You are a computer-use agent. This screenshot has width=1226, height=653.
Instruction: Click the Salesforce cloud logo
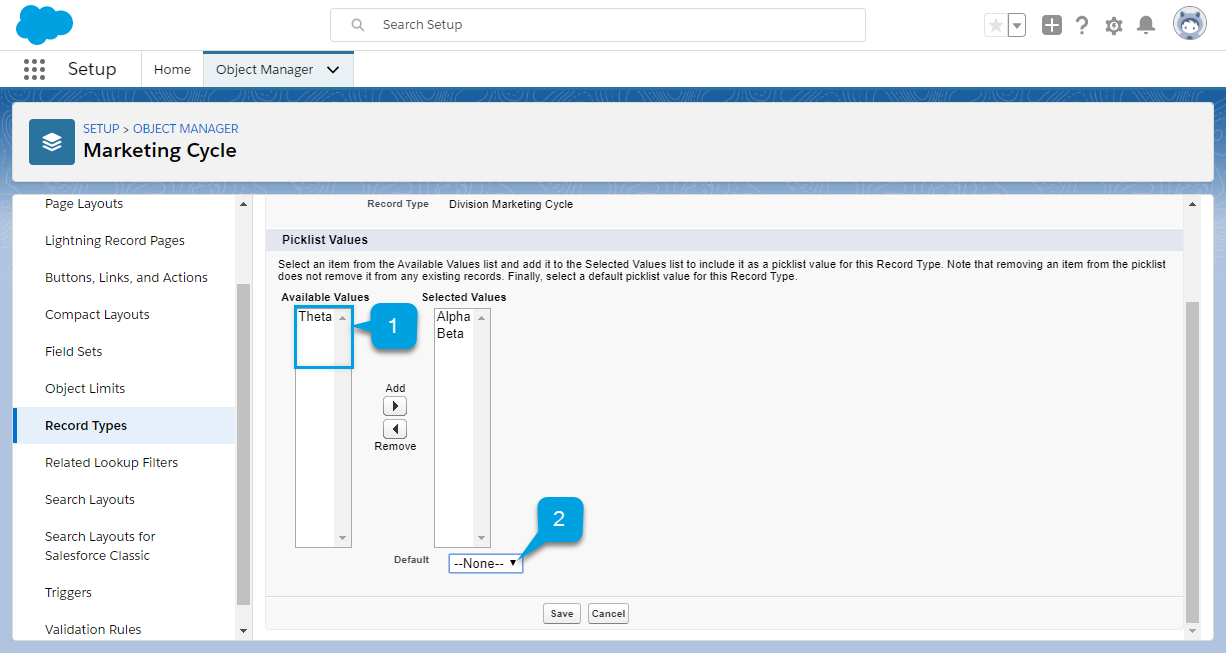click(45, 24)
